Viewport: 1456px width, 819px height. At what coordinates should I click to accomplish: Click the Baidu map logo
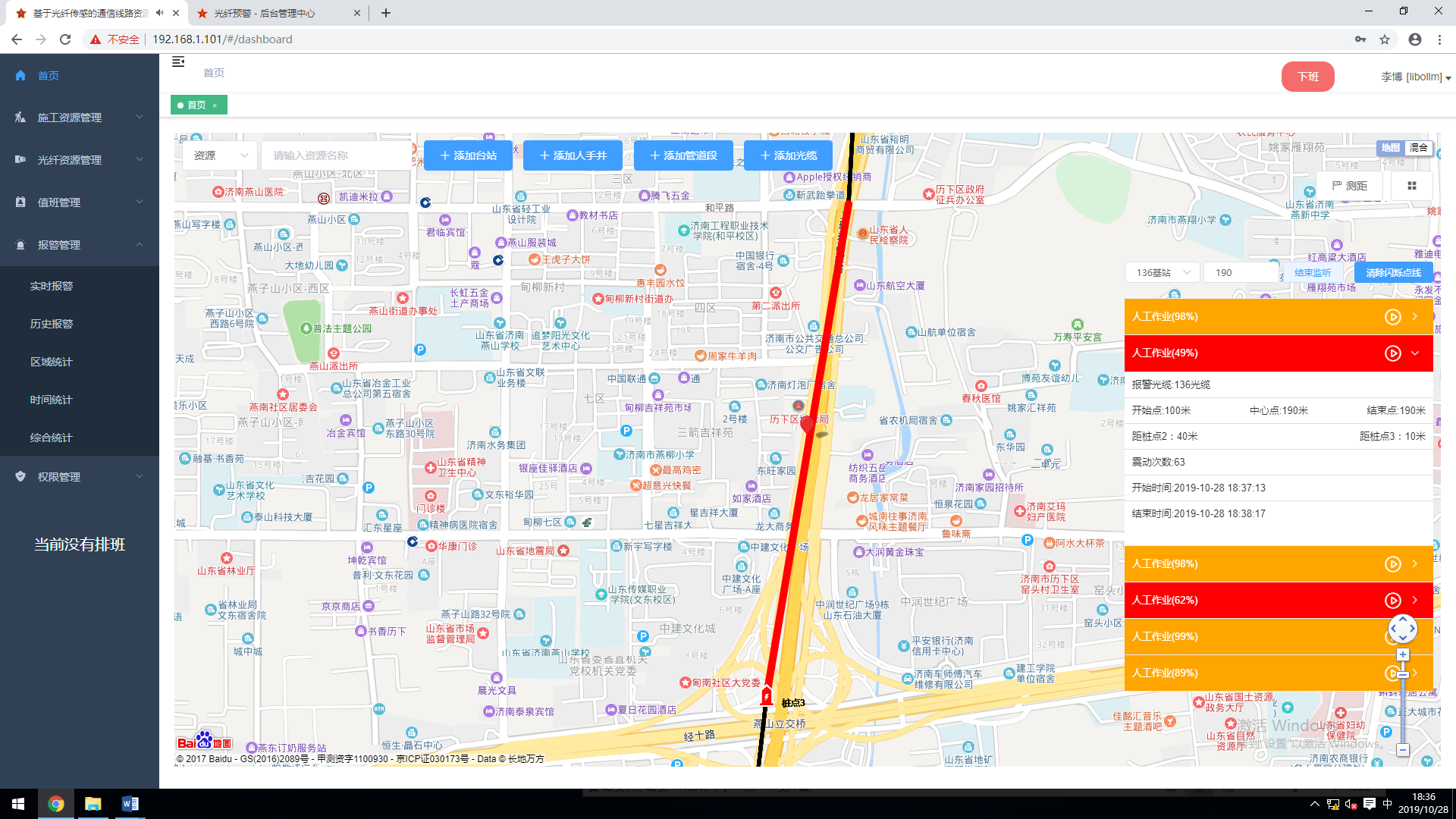203,741
